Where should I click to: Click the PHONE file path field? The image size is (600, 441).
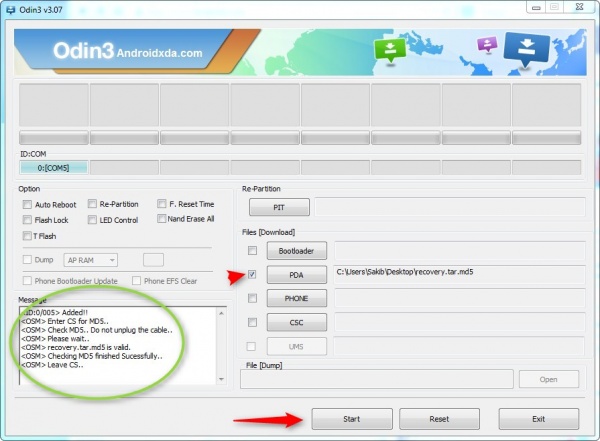(x=460, y=298)
